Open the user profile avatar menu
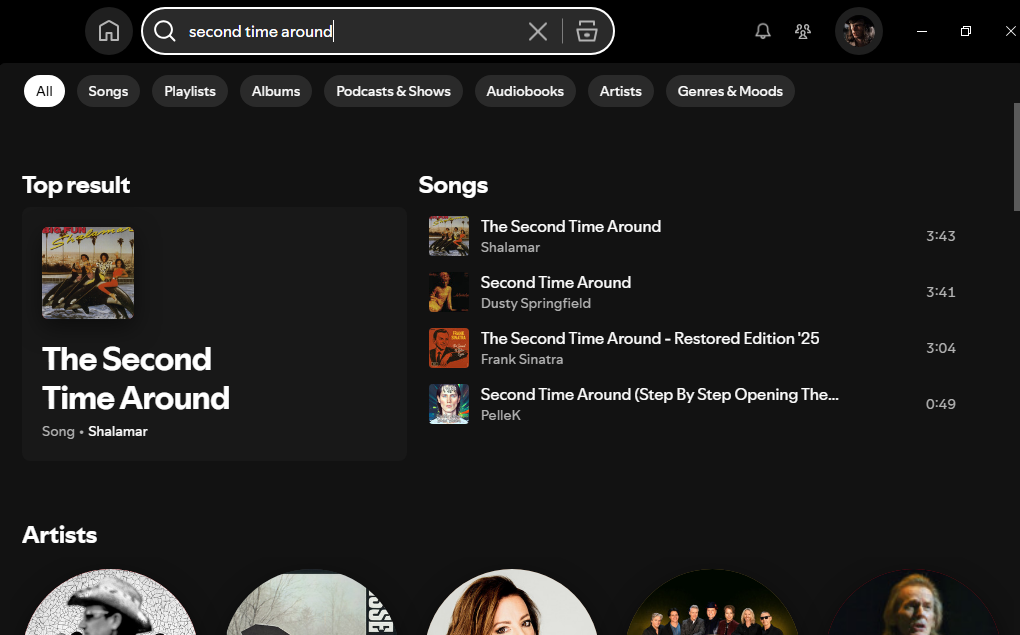 [x=859, y=31]
